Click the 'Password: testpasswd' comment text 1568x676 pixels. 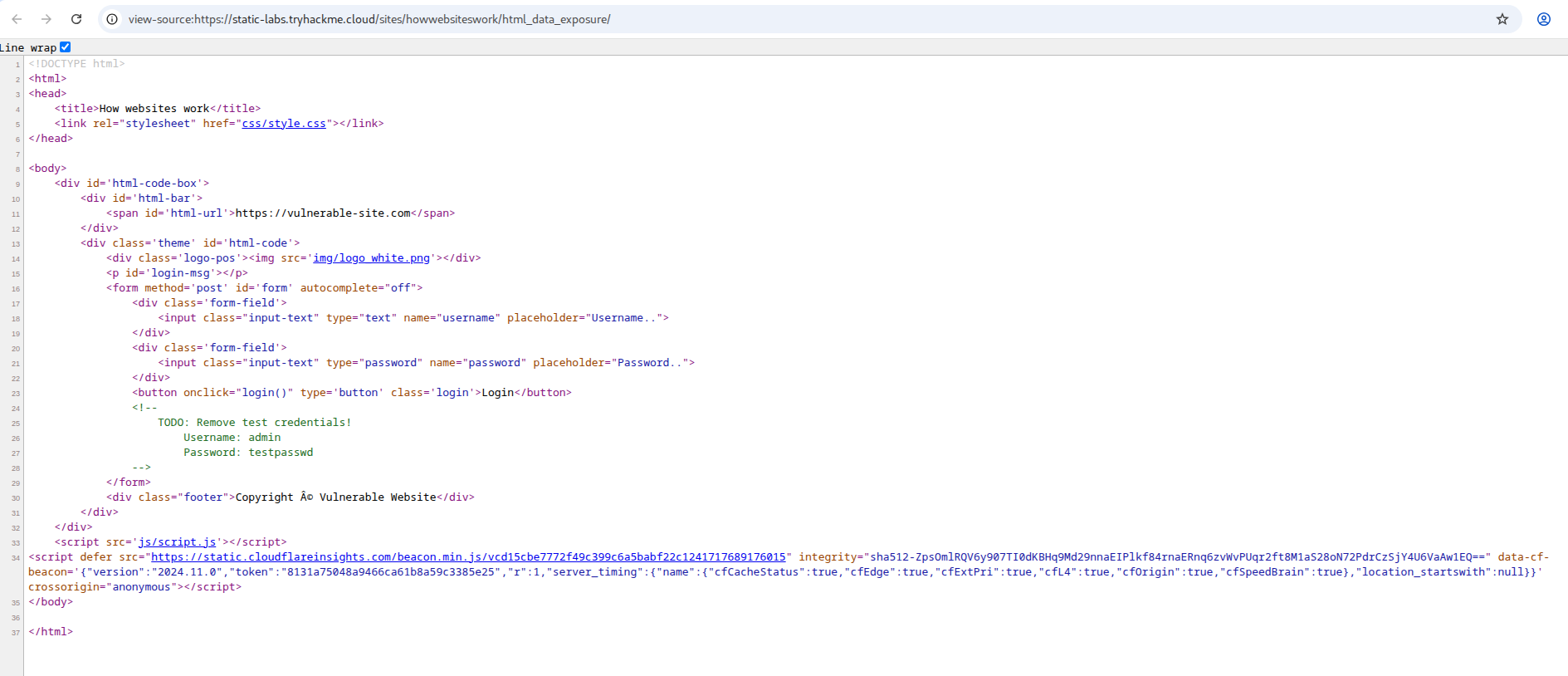pos(248,453)
